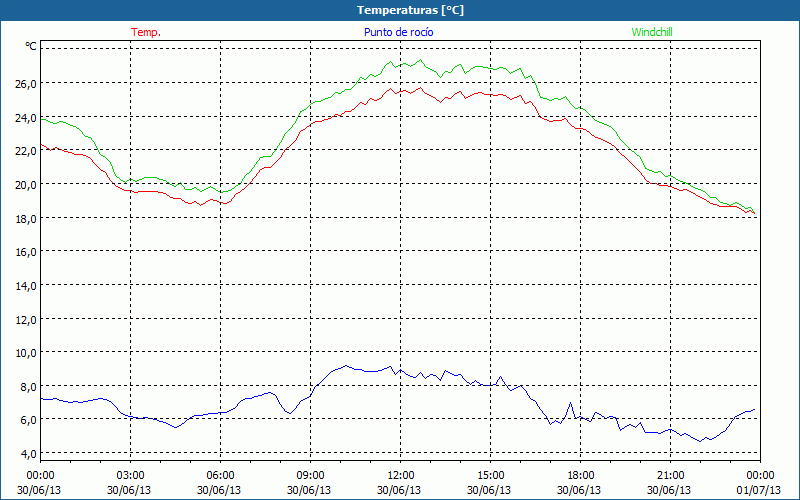The width and height of the screenshot is (800, 500).
Task: Select the blue 'Punto de rocío' legend label
Action: [x=398, y=32]
